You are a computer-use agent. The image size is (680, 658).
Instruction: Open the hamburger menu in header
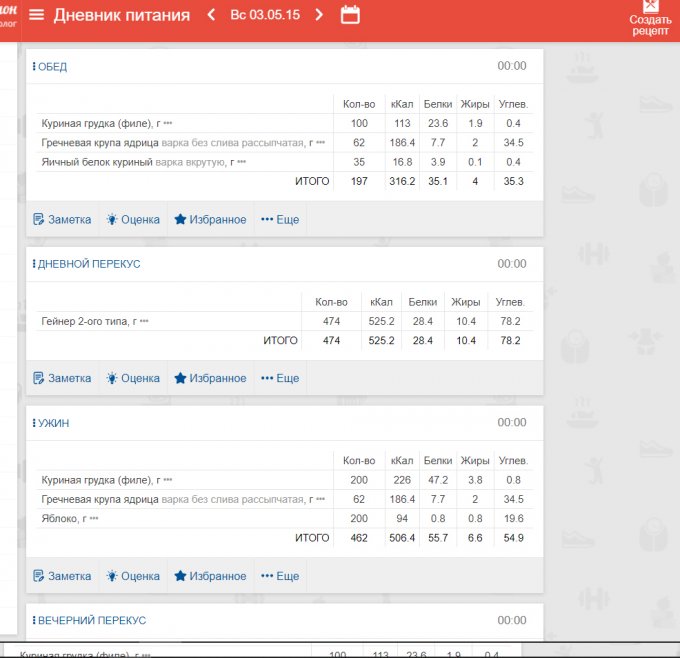(37, 15)
